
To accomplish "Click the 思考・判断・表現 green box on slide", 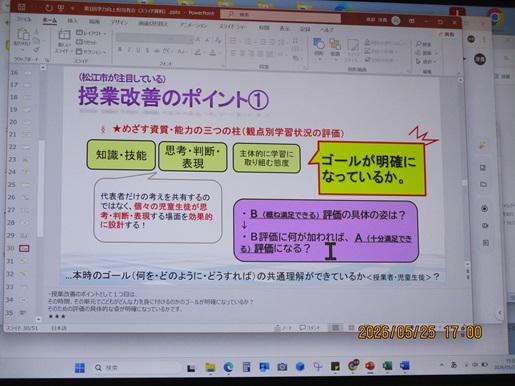I will pyautogui.click(x=193, y=157).
